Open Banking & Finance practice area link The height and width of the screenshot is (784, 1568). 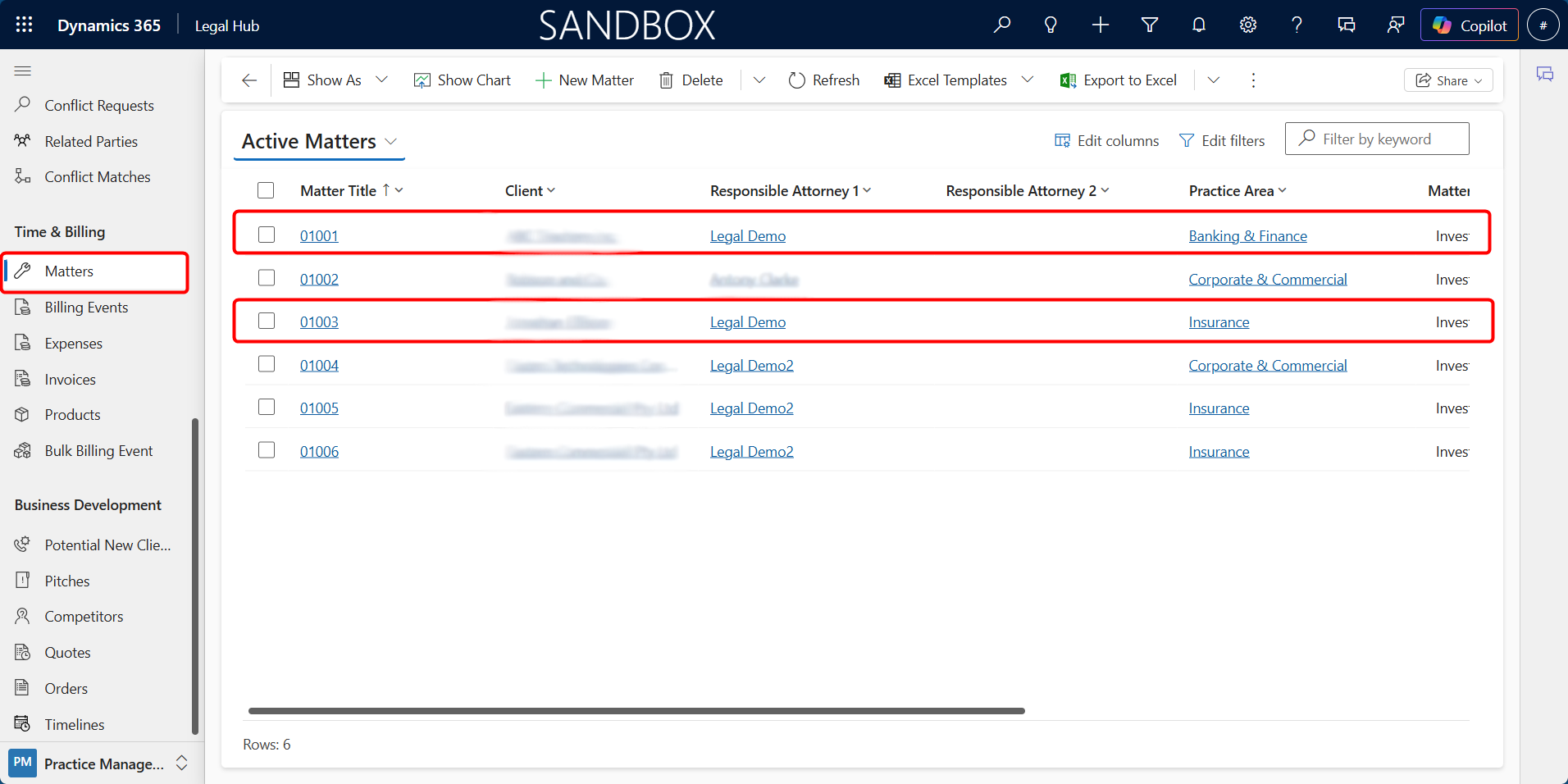[1247, 236]
